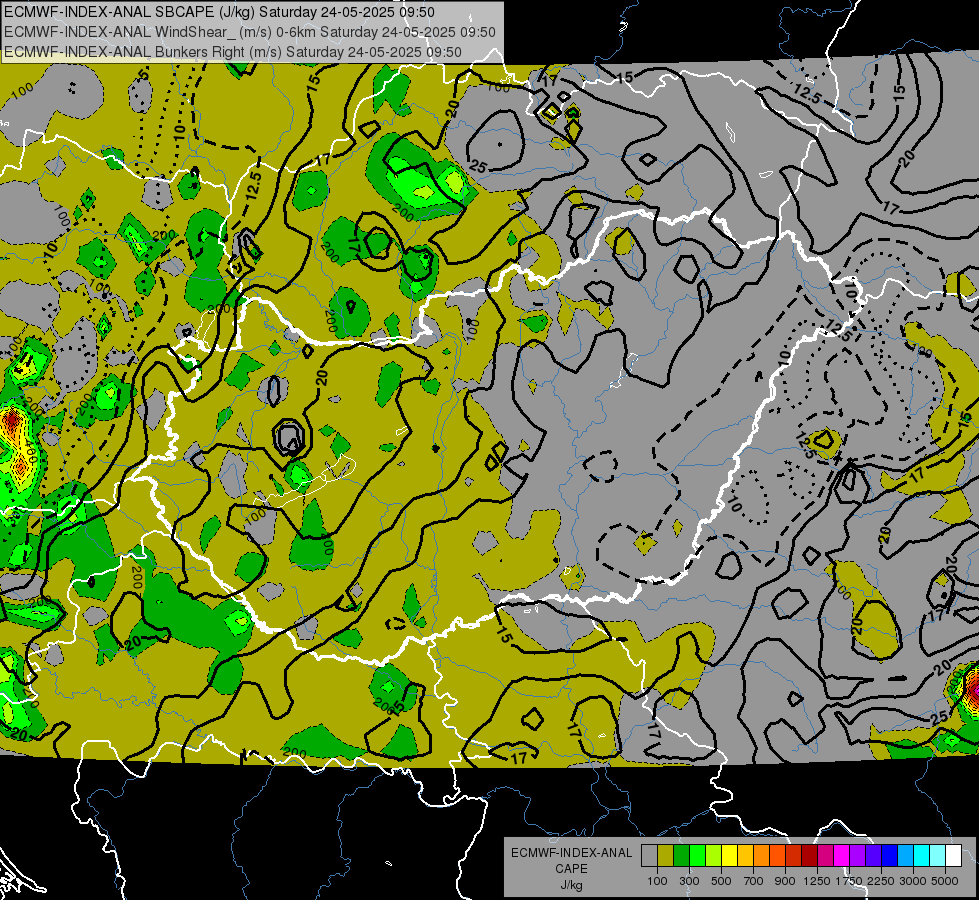Select the pure blue legend swatch
This screenshot has width=979, height=900.
click(890, 856)
